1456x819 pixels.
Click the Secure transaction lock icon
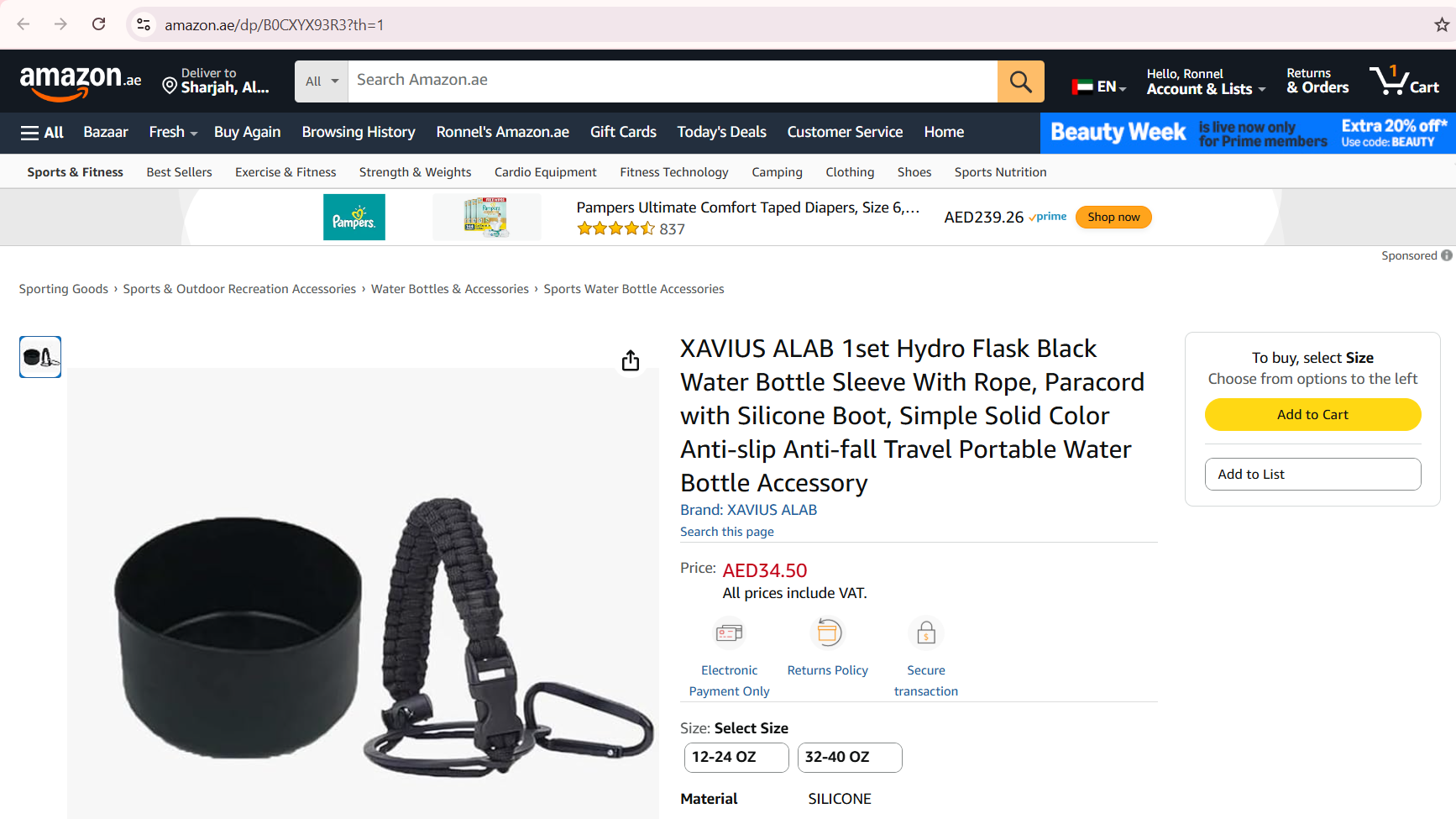[x=926, y=633]
